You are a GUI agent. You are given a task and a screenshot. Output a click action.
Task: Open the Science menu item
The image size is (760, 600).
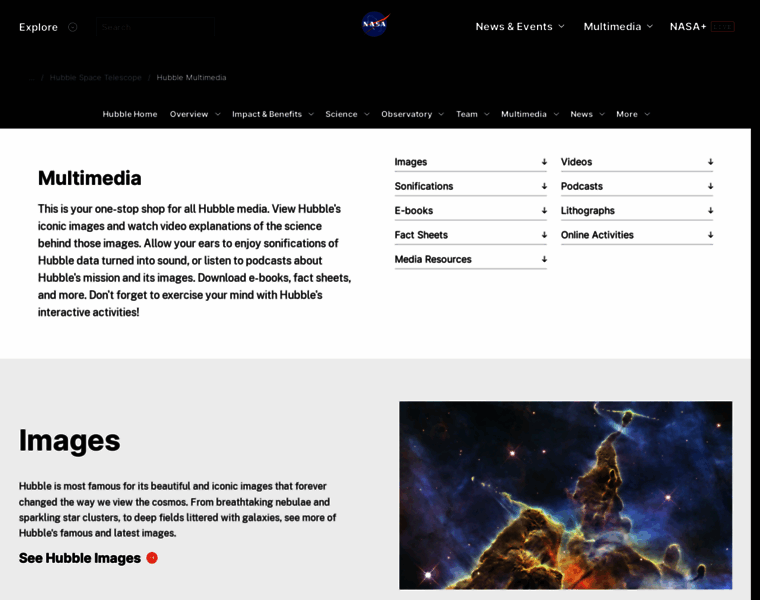(x=341, y=114)
